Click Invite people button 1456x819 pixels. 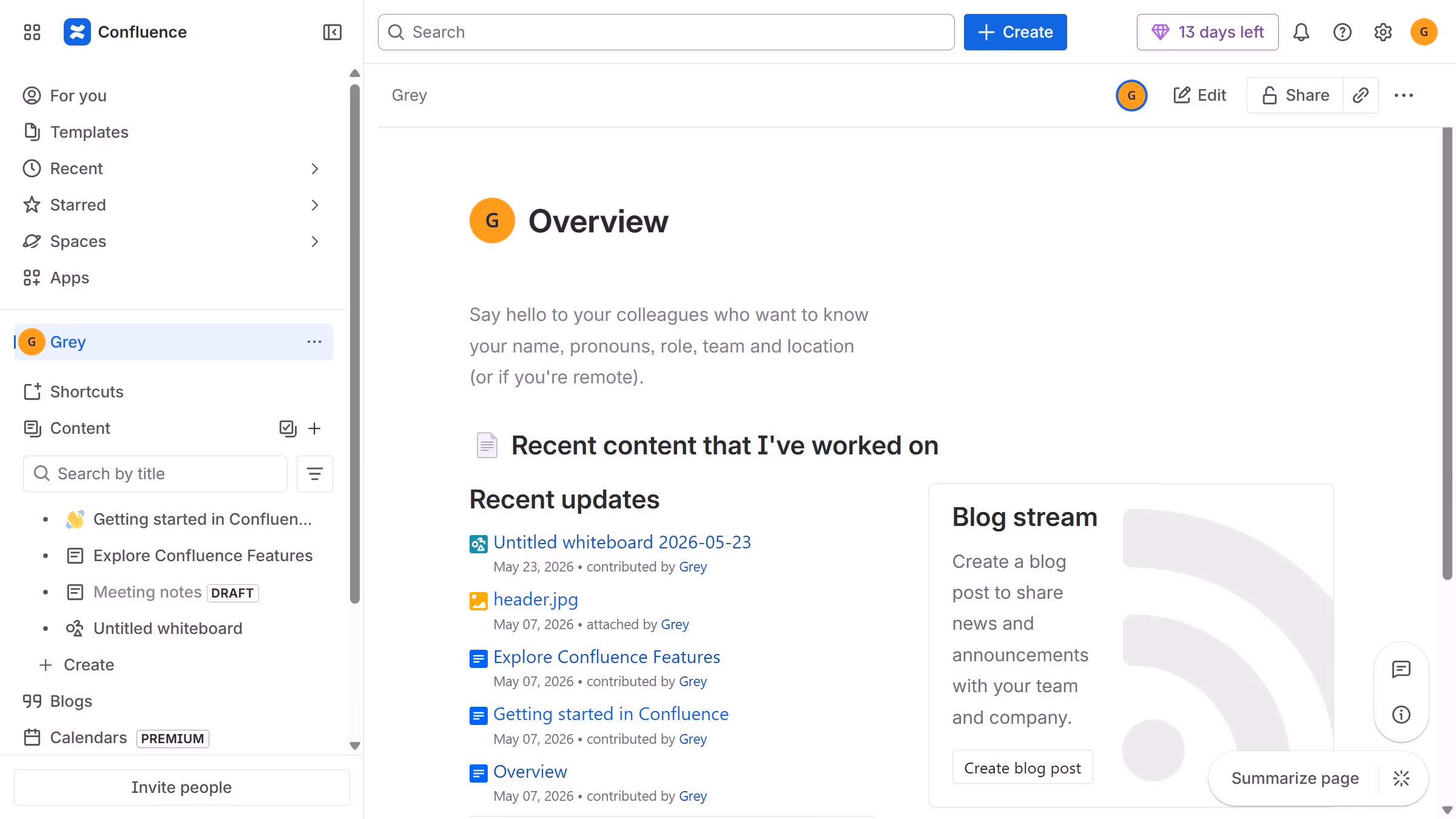click(181, 787)
